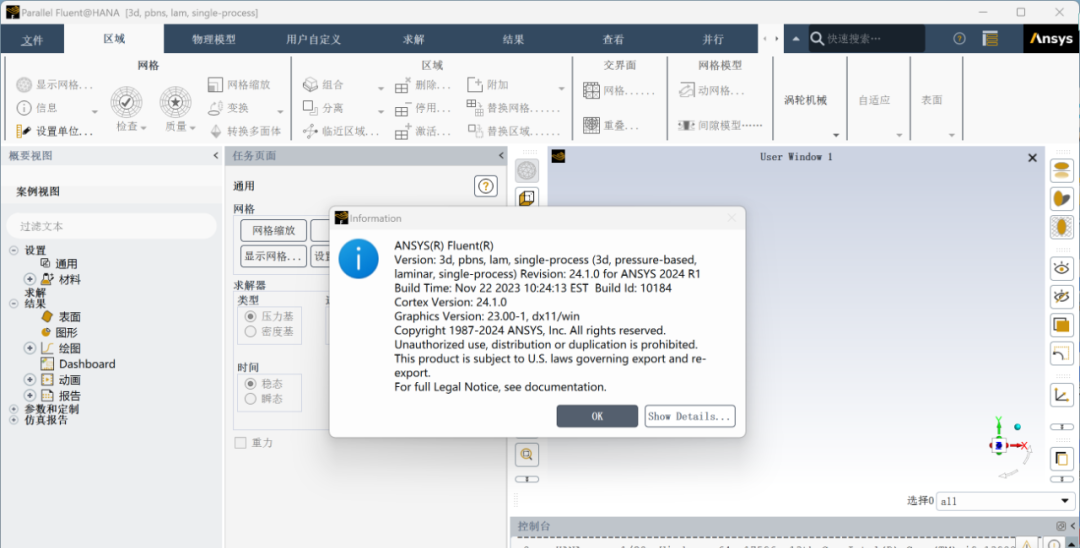
Task: Expand the Reports (报告) tree node
Action: 30,395
